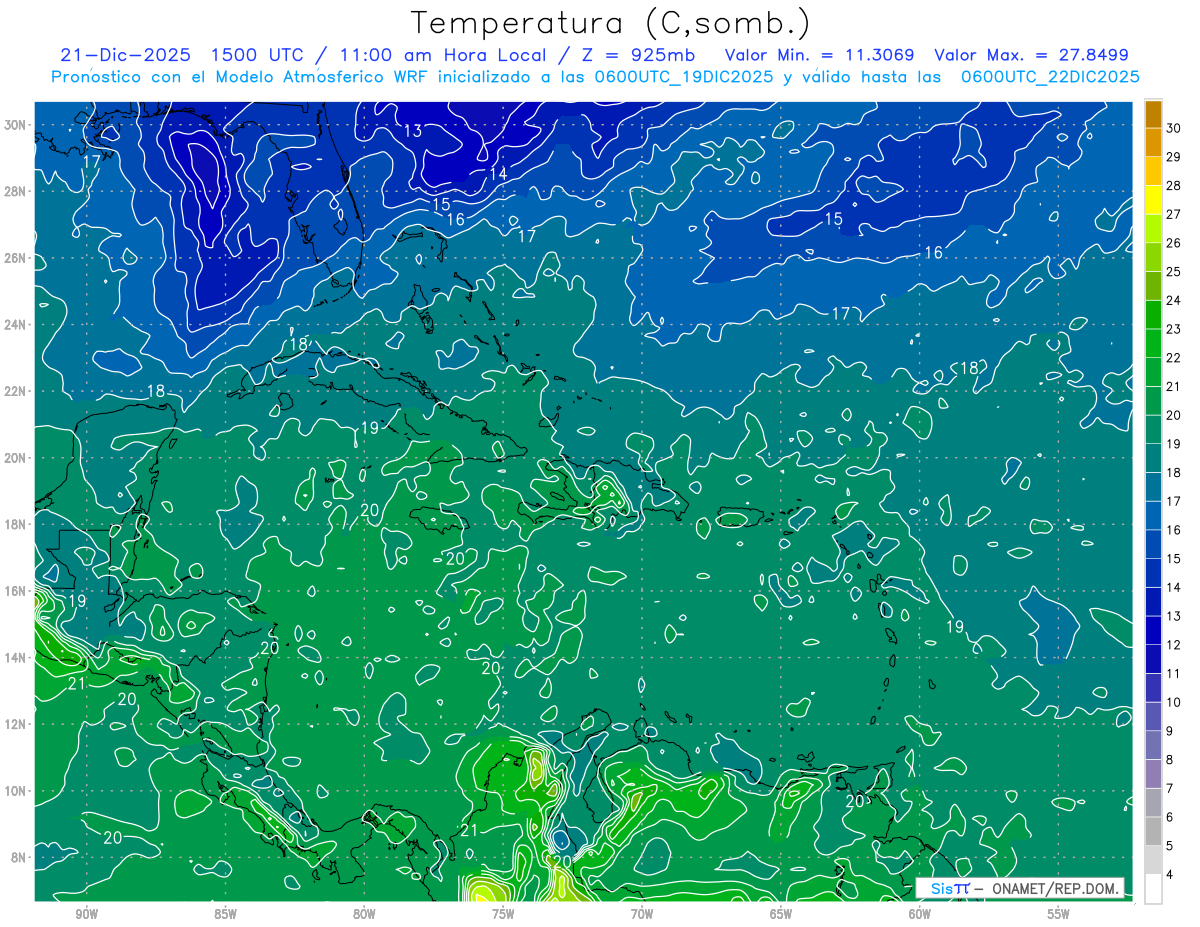Click the purple colorbar segment between 7 and 8
Viewport: 1200px width, 927px height.
(x=1153, y=774)
